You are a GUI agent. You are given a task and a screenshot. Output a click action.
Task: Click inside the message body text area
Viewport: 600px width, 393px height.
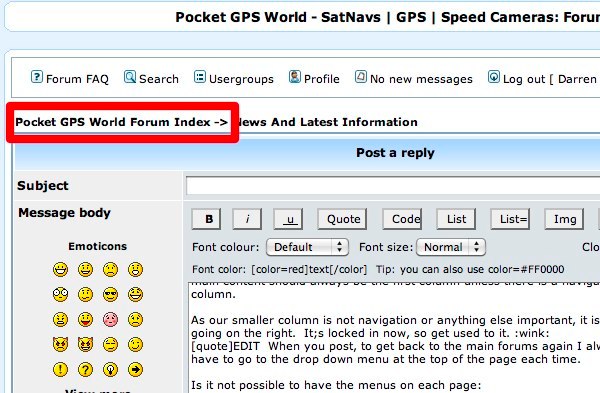(394, 337)
